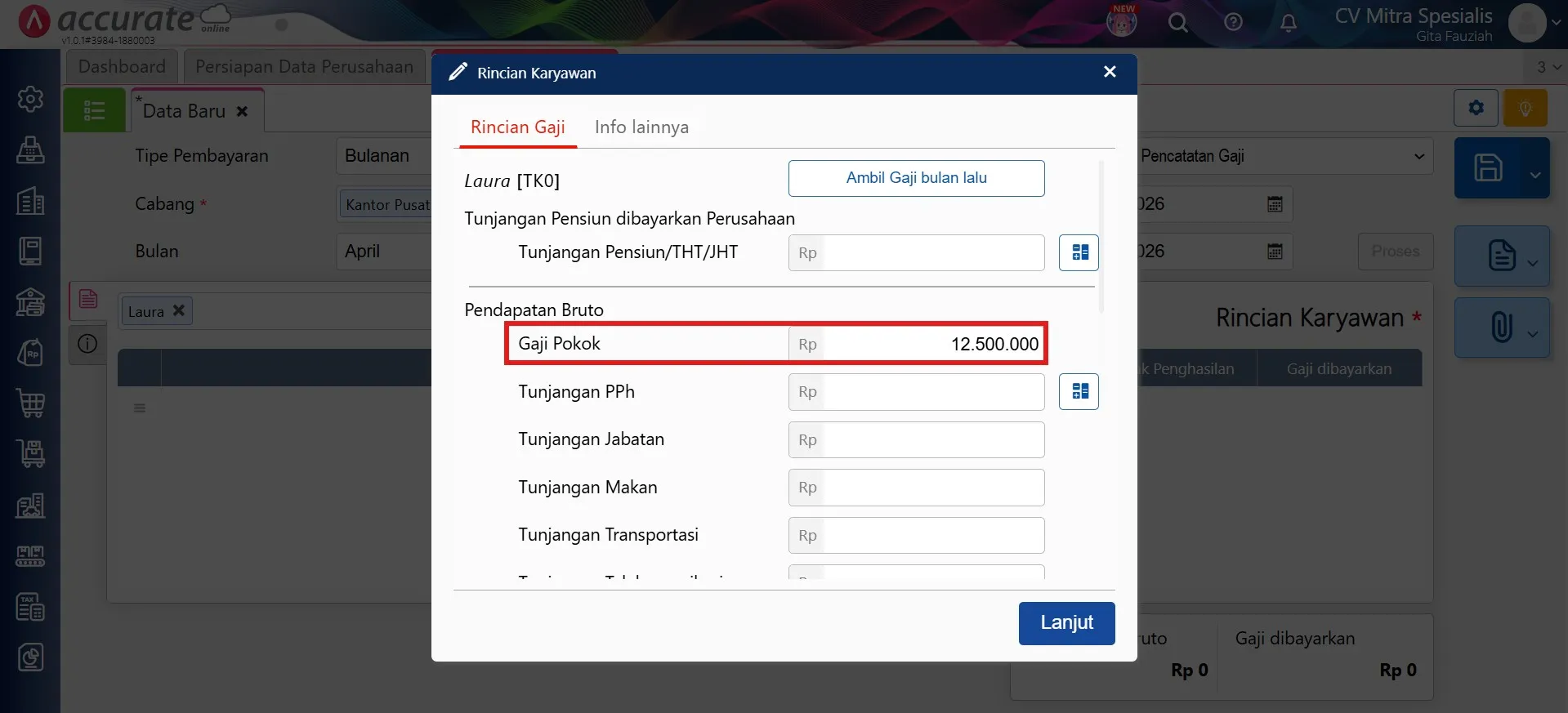Click the table row hamburger menu icon

coord(140,408)
